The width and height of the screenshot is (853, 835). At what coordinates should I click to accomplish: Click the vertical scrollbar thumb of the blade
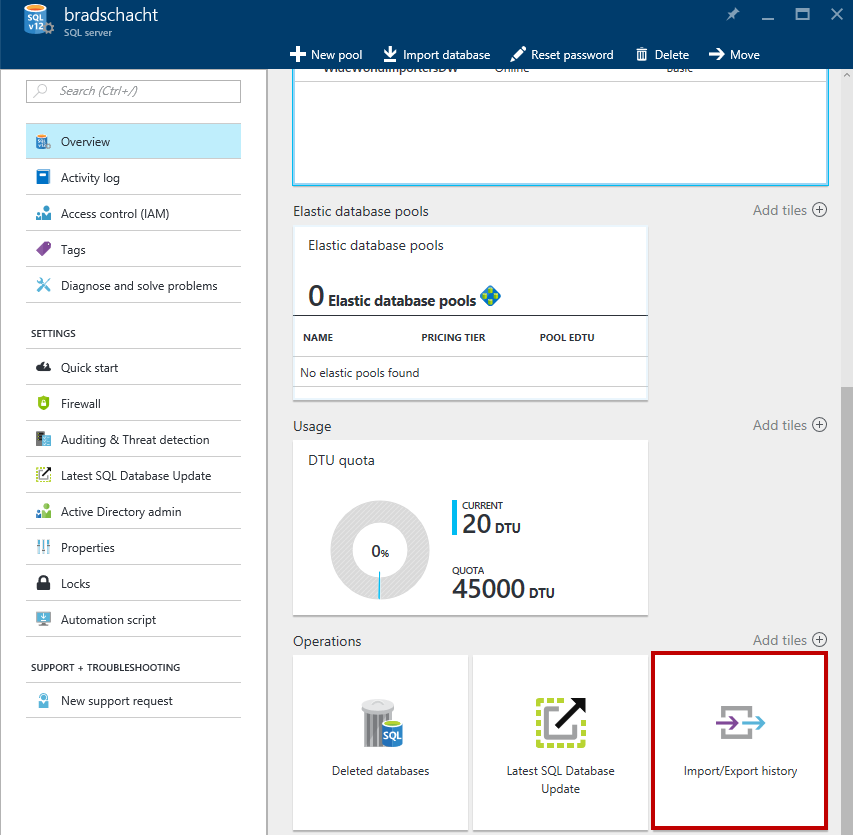click(x=846, y=609)
